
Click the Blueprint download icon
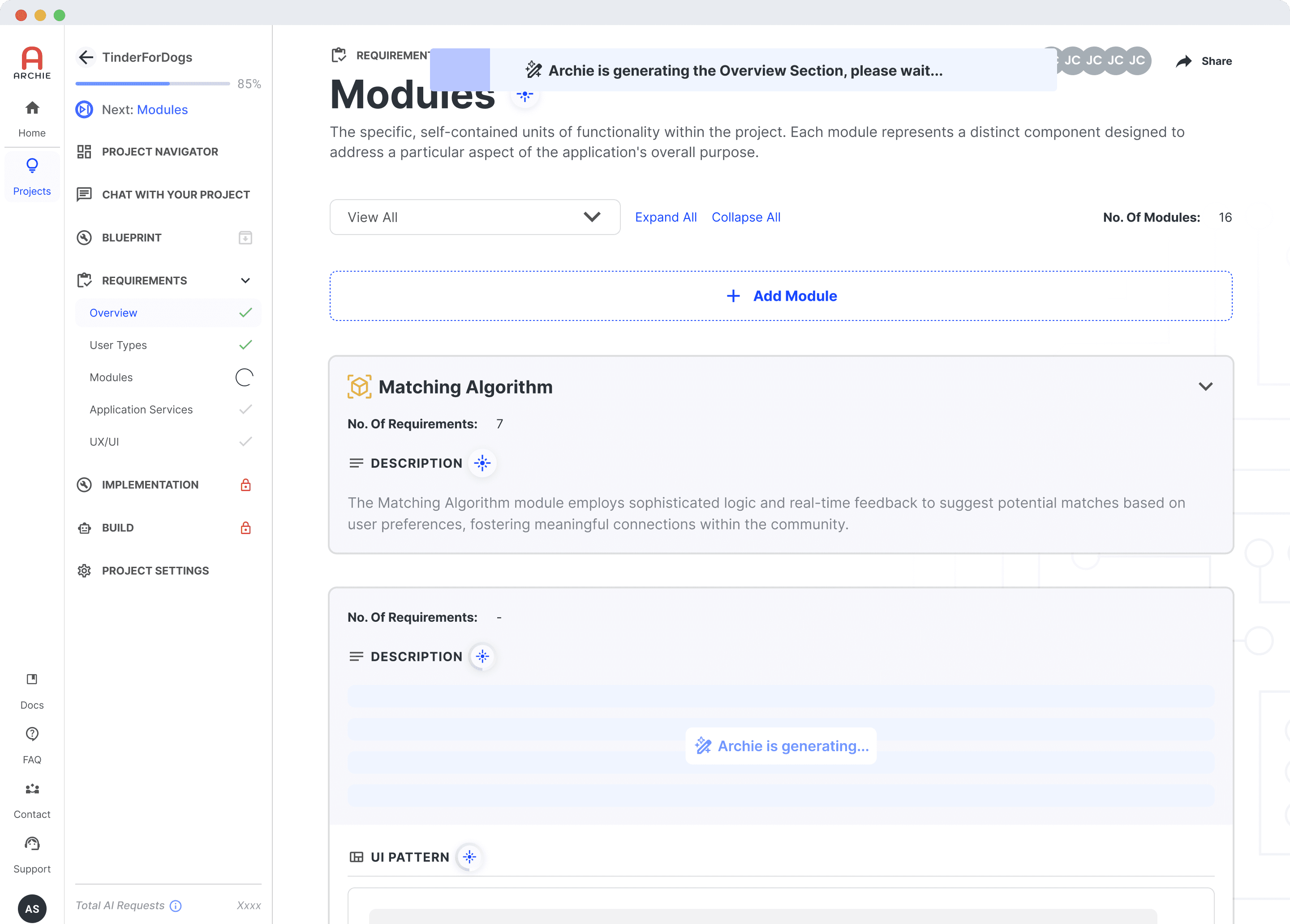[245, 238]
